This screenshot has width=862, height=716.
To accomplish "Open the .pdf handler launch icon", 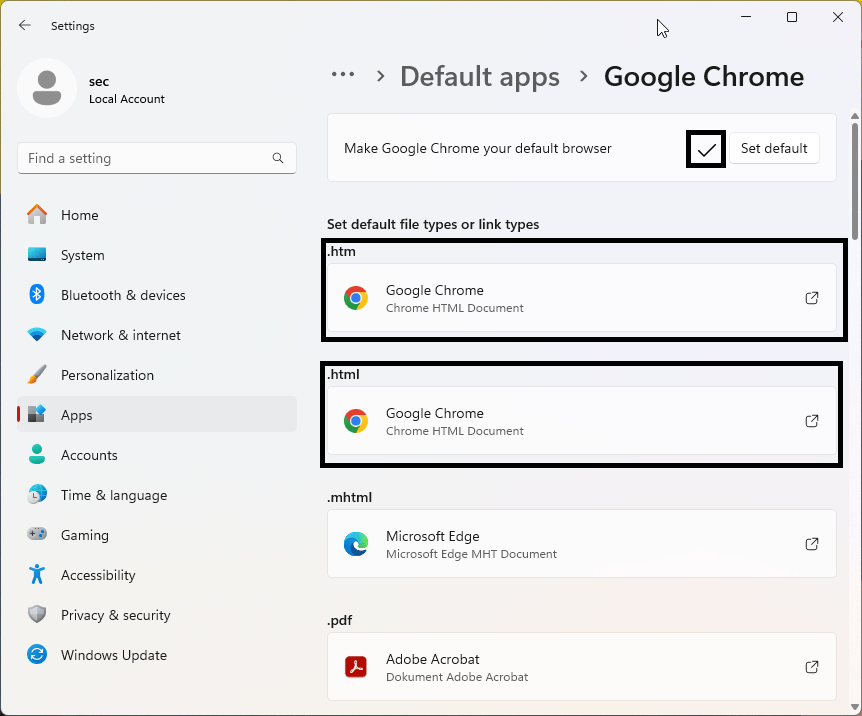I will pos(812,666).
